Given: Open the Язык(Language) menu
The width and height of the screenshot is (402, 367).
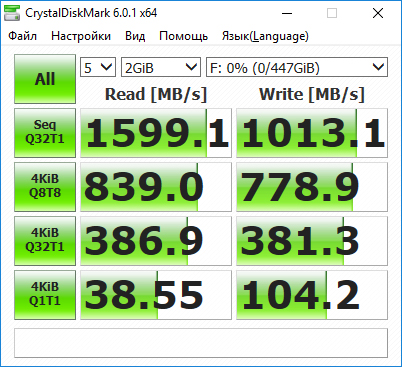Looking at the screenshot, I should 265,36.
